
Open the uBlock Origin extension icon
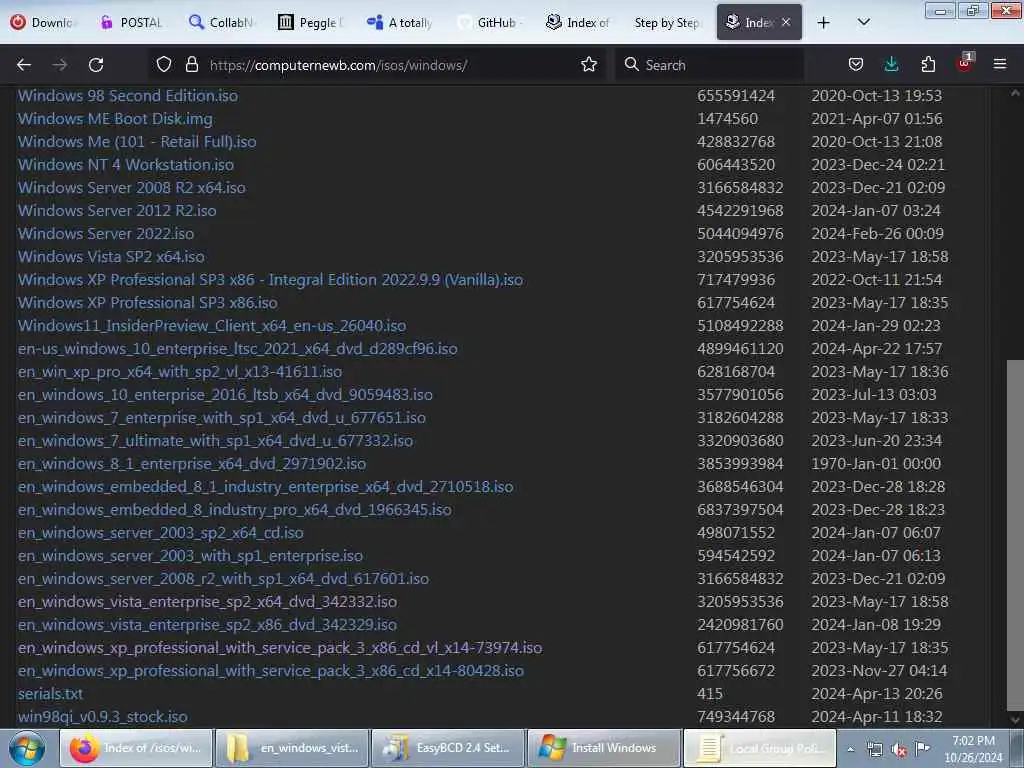pyautogui.click(x=965, y=63)
